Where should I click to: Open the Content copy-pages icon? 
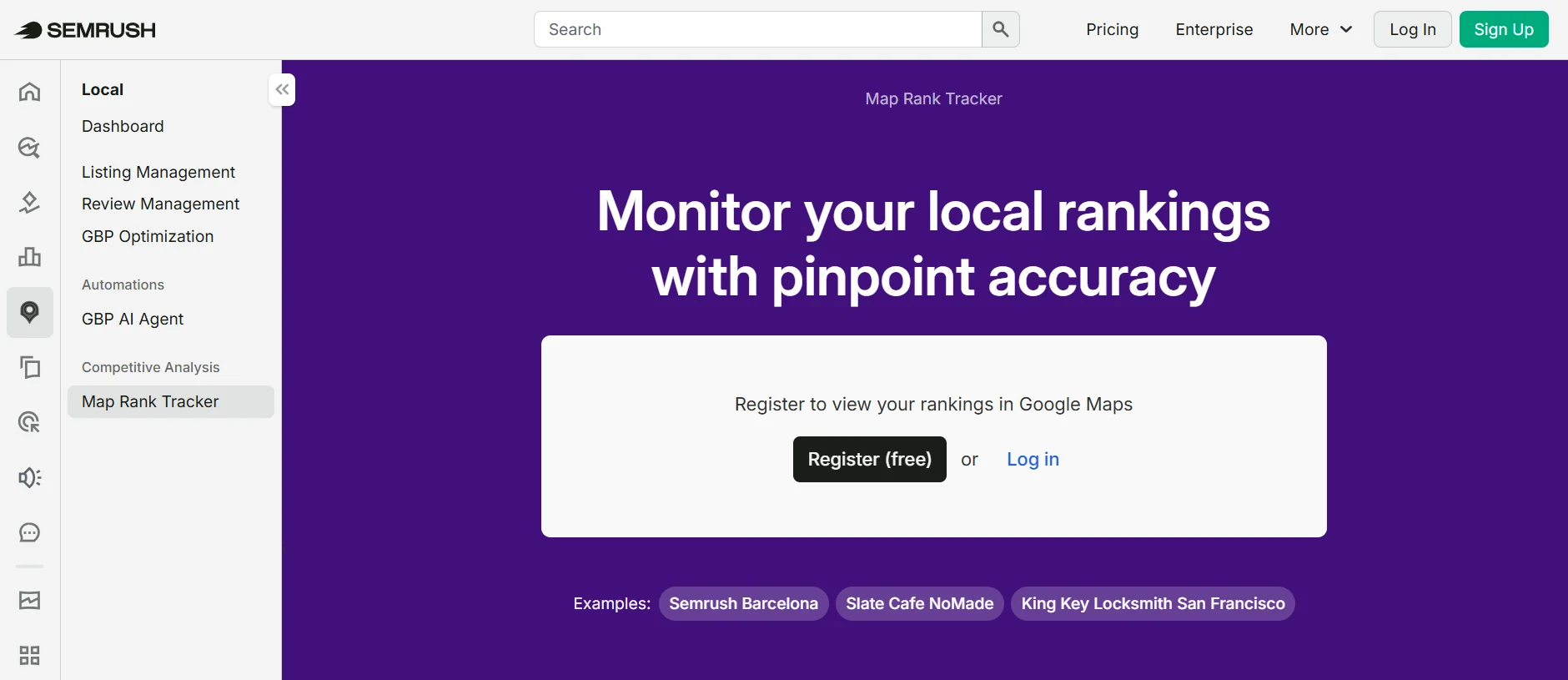click(29, 367)
